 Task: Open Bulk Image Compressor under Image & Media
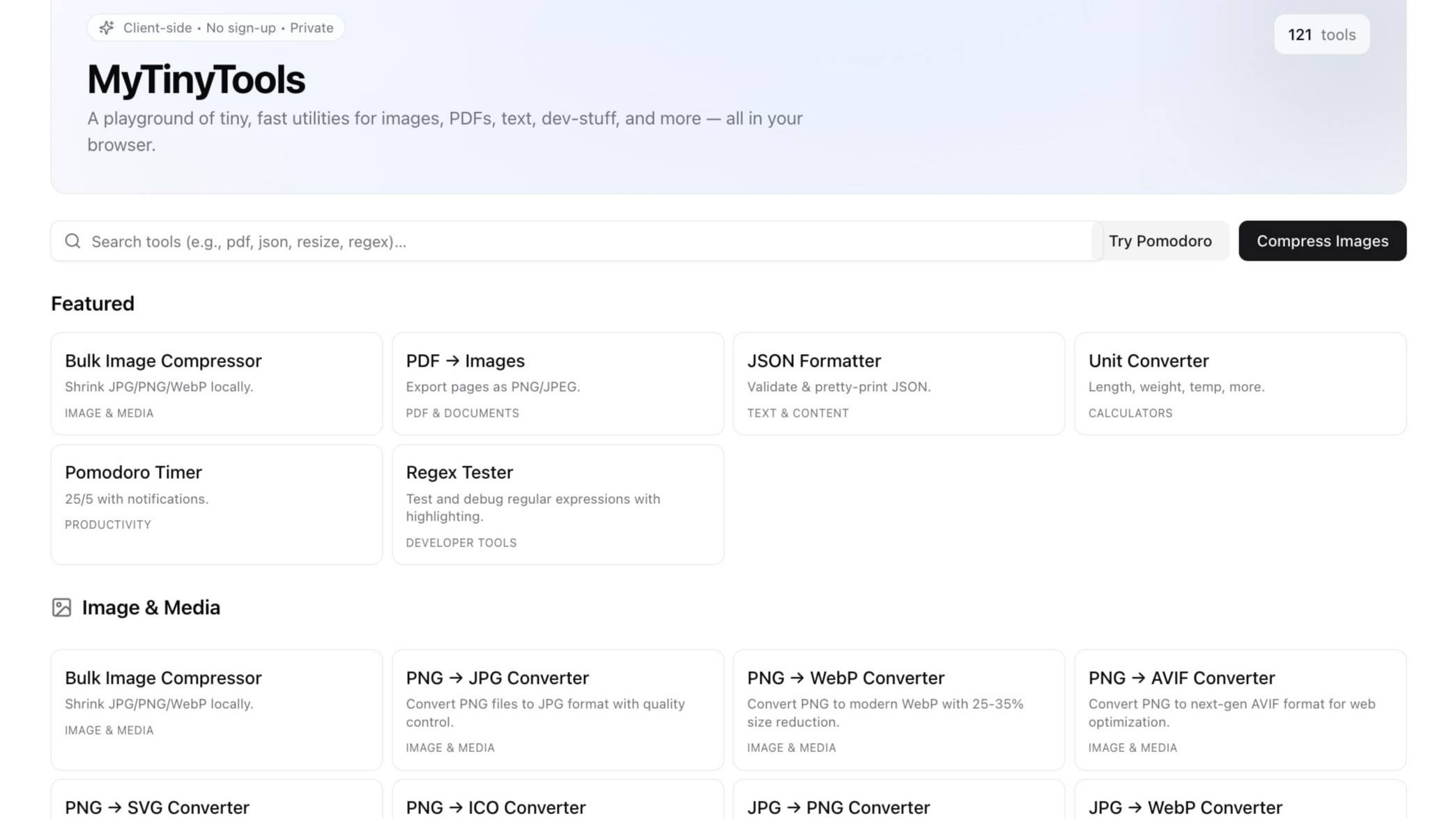(x=217, y=710)
